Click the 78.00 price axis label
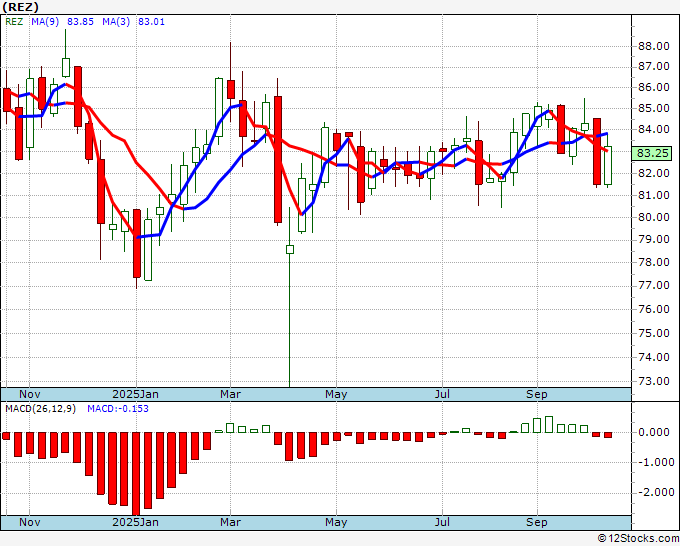The width and height of the screenshot is (680, 546). 654,262
